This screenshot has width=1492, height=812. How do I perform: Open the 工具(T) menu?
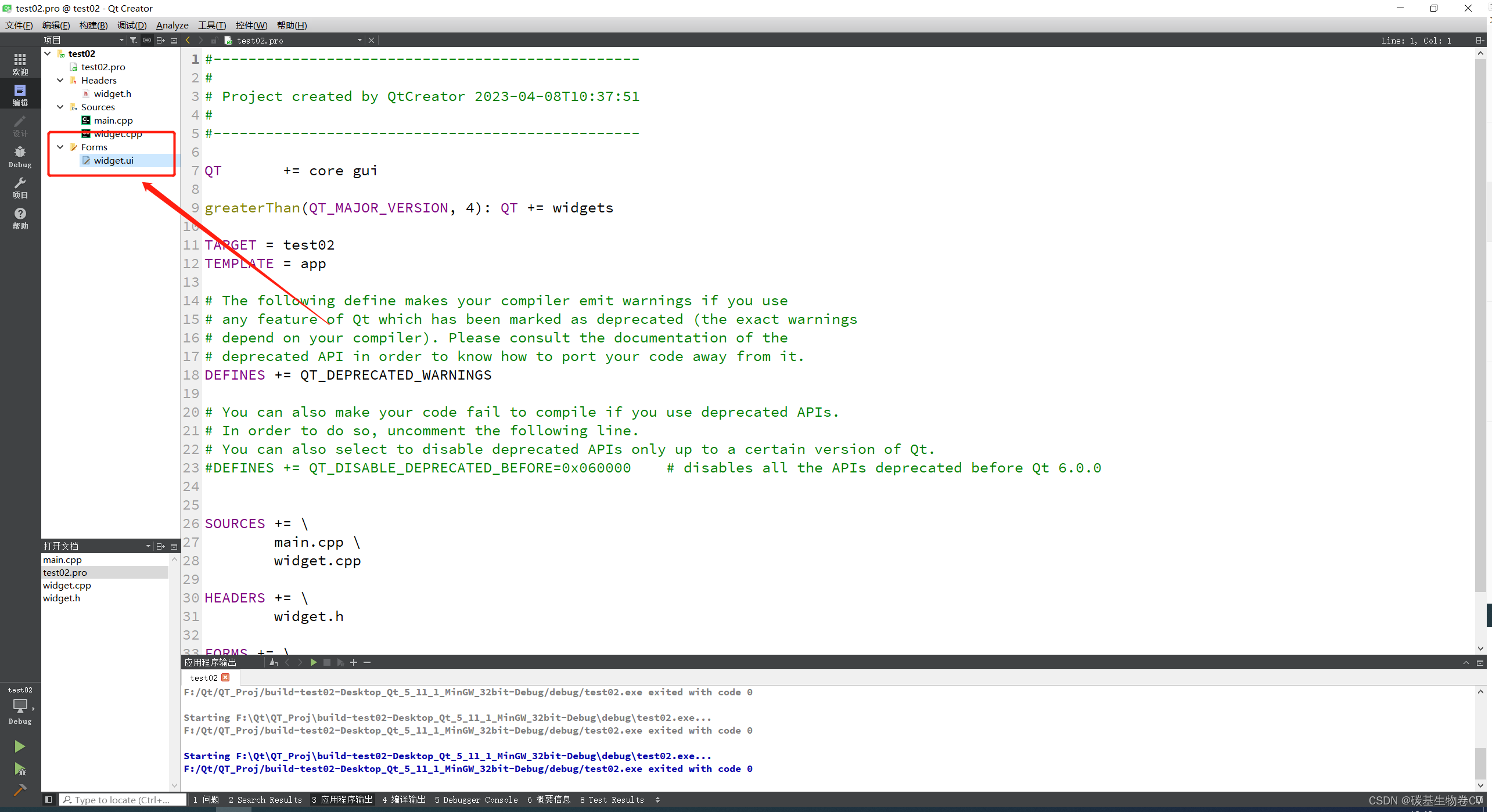click(x=213, y=24)
